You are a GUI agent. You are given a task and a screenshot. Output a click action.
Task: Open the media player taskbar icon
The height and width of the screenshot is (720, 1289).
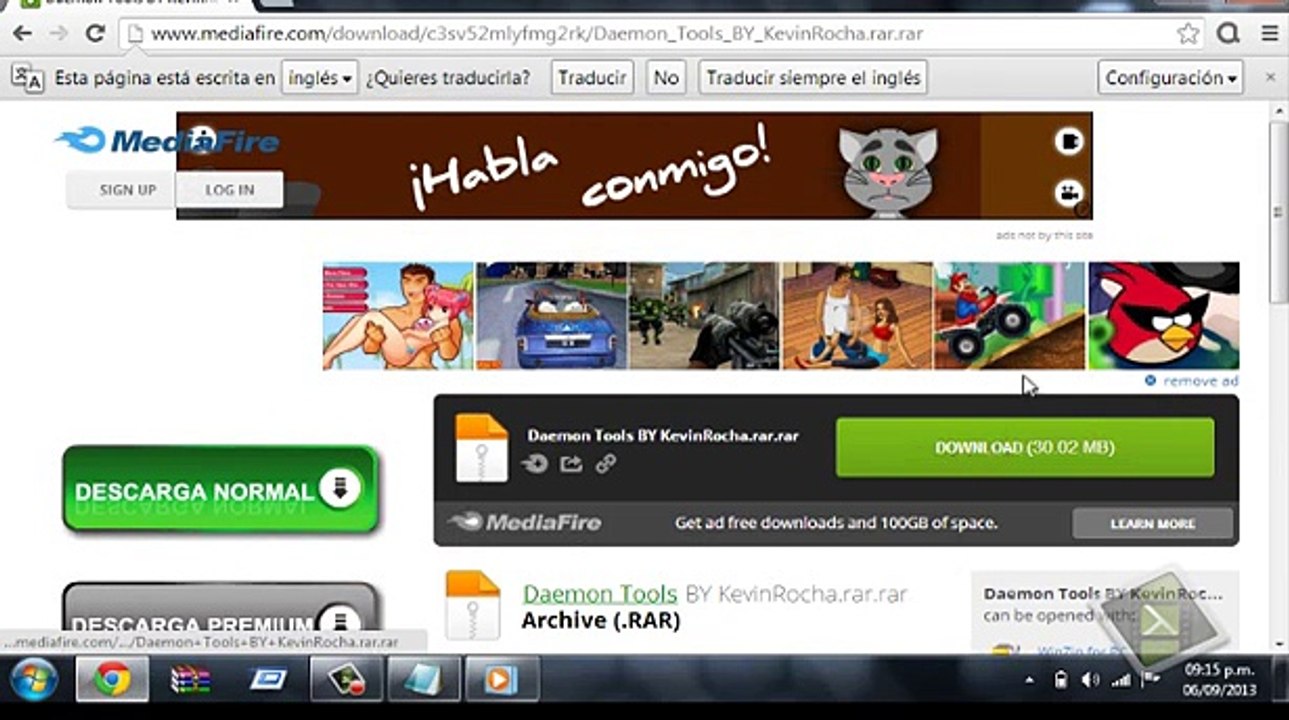point(500,681)
